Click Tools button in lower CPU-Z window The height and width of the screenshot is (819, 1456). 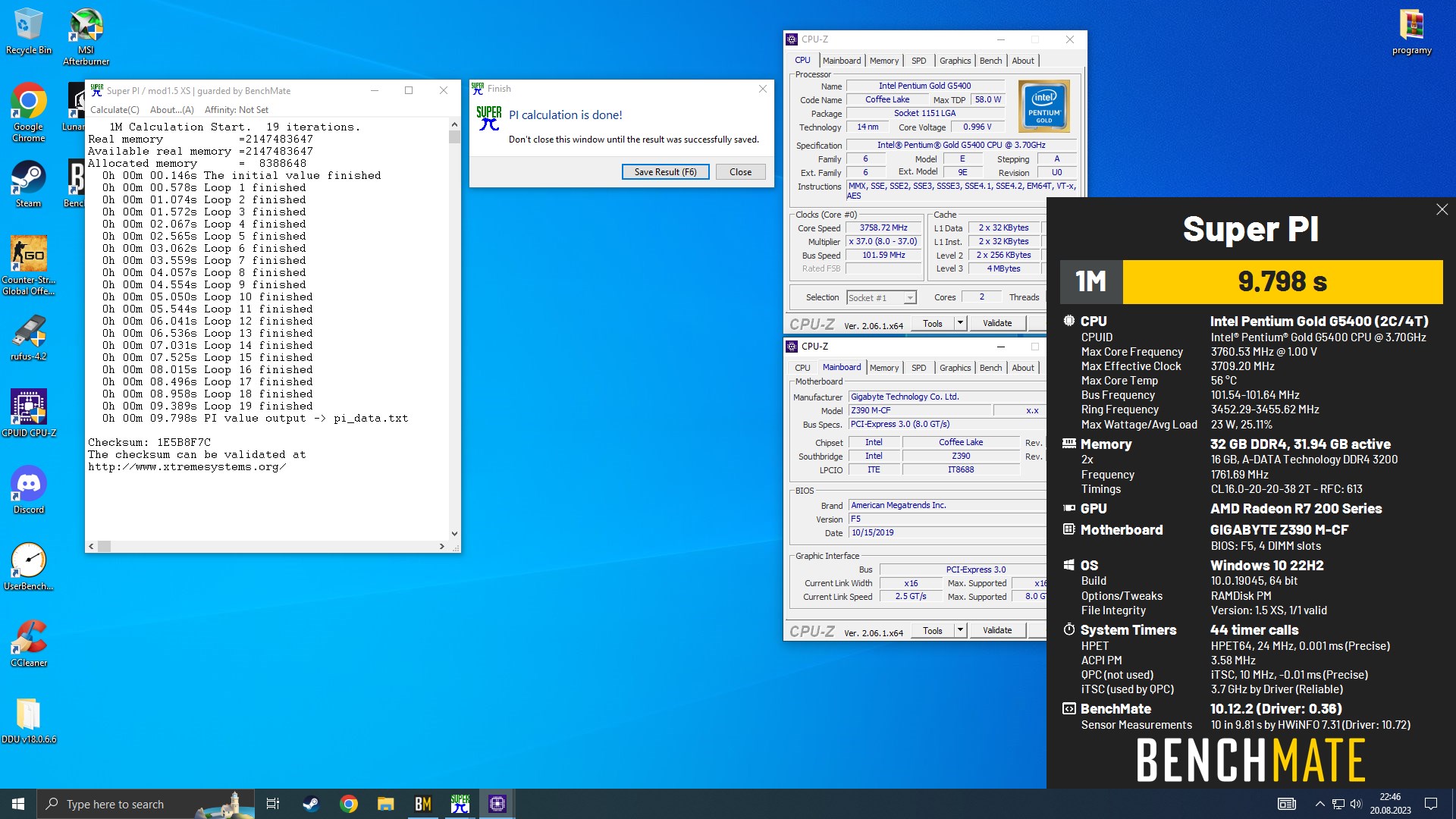(932, 631)
